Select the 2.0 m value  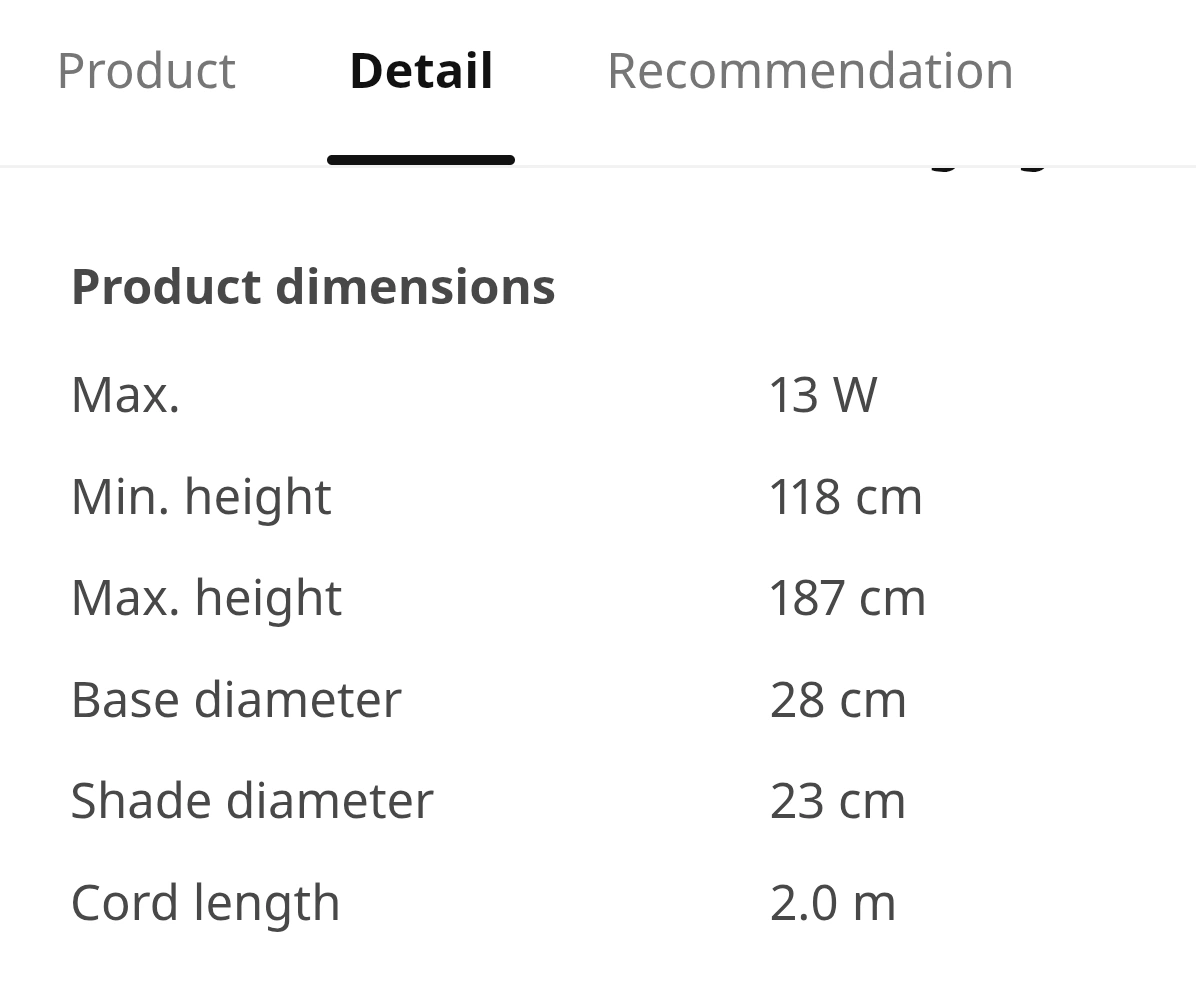pyautogui.click(x=833, y=902)
